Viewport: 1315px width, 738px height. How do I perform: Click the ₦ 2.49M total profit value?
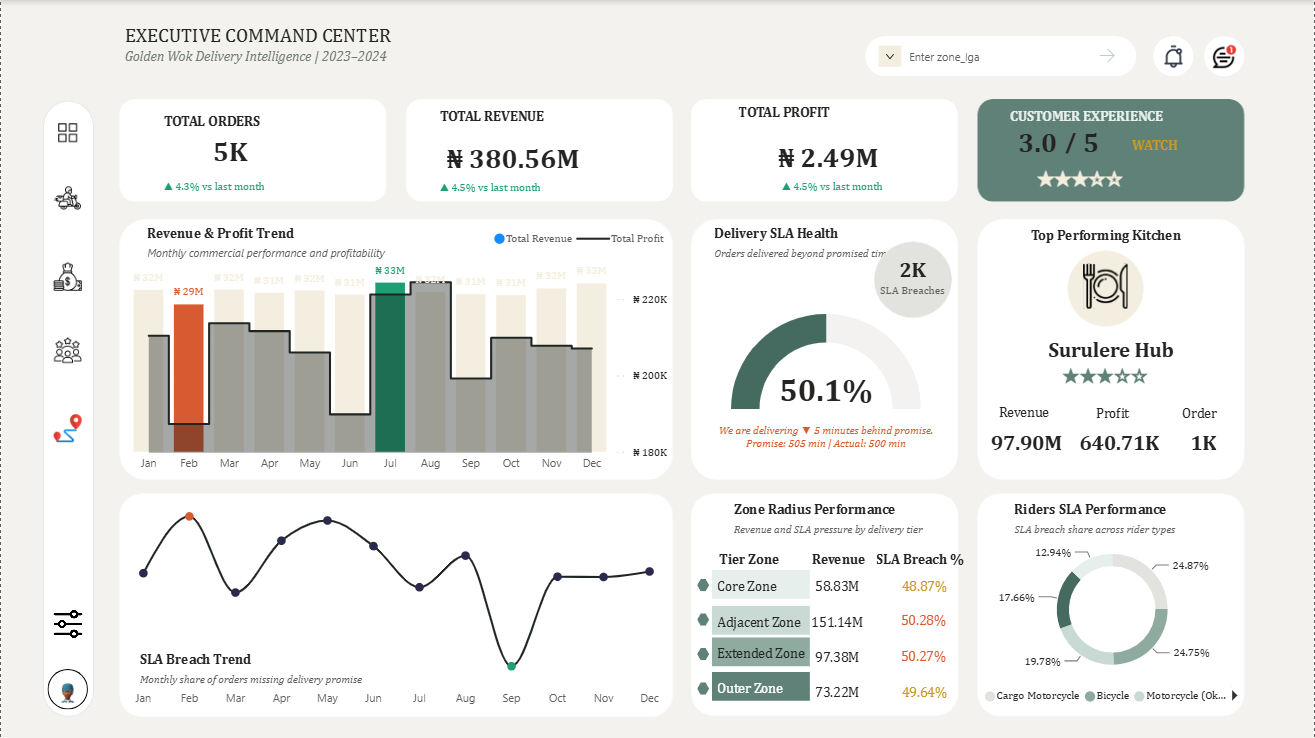click(828, 157)
